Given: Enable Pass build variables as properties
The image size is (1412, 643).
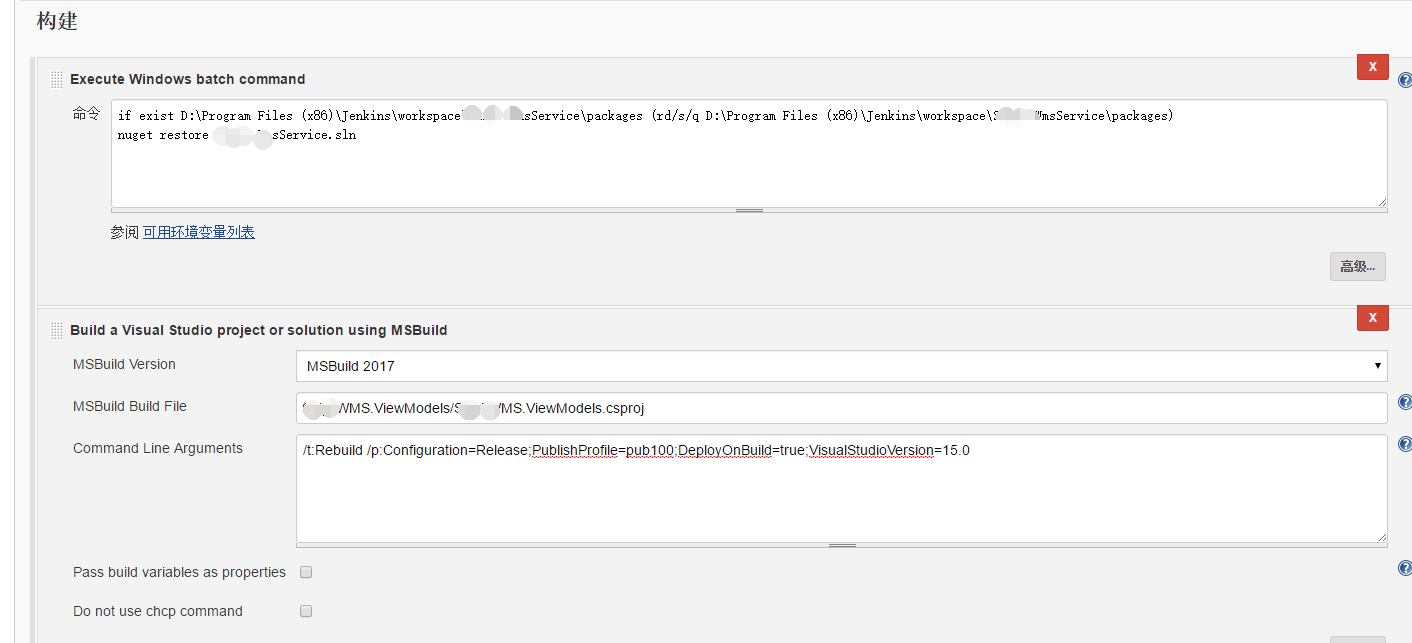Looking at the screenshot, I should point(307,572).
